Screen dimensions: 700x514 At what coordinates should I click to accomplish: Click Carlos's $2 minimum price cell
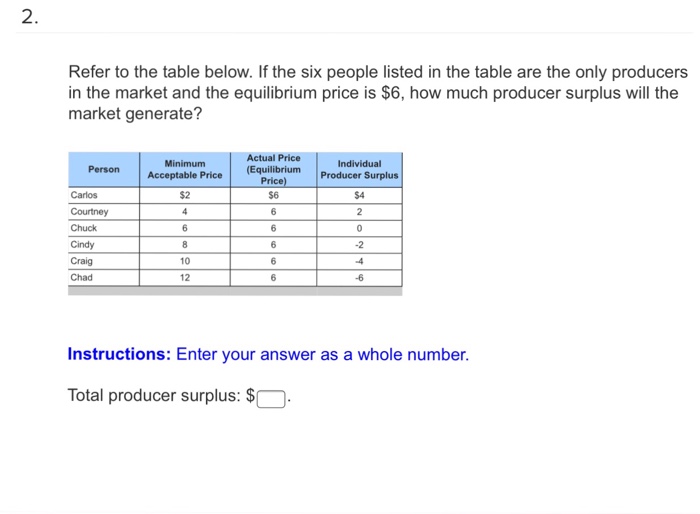[185, 195]
